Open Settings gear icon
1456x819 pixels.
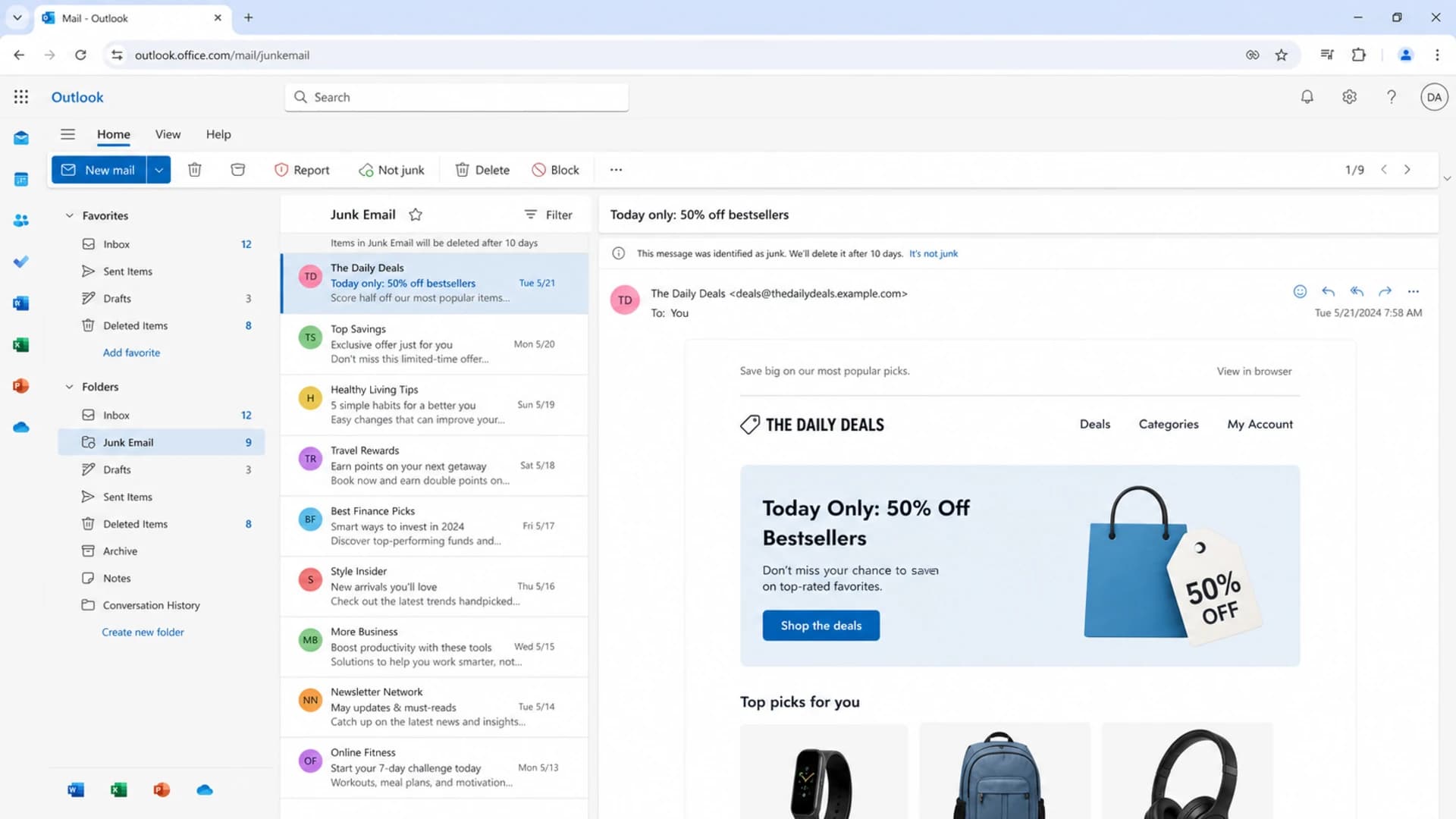pos(1349,97)
